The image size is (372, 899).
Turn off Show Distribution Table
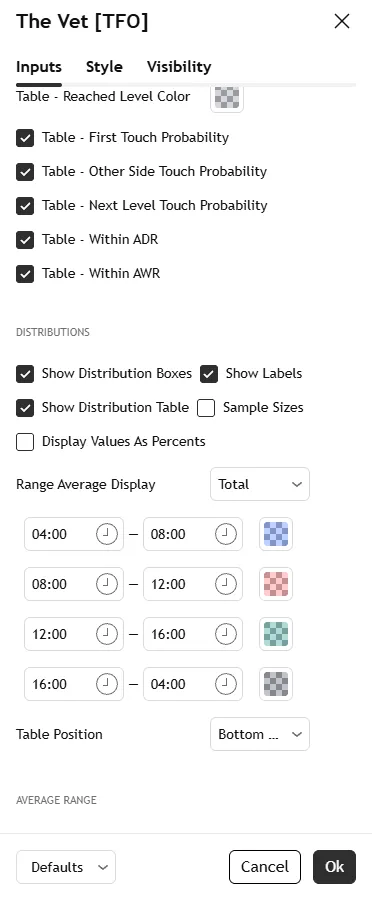point(25,408)
